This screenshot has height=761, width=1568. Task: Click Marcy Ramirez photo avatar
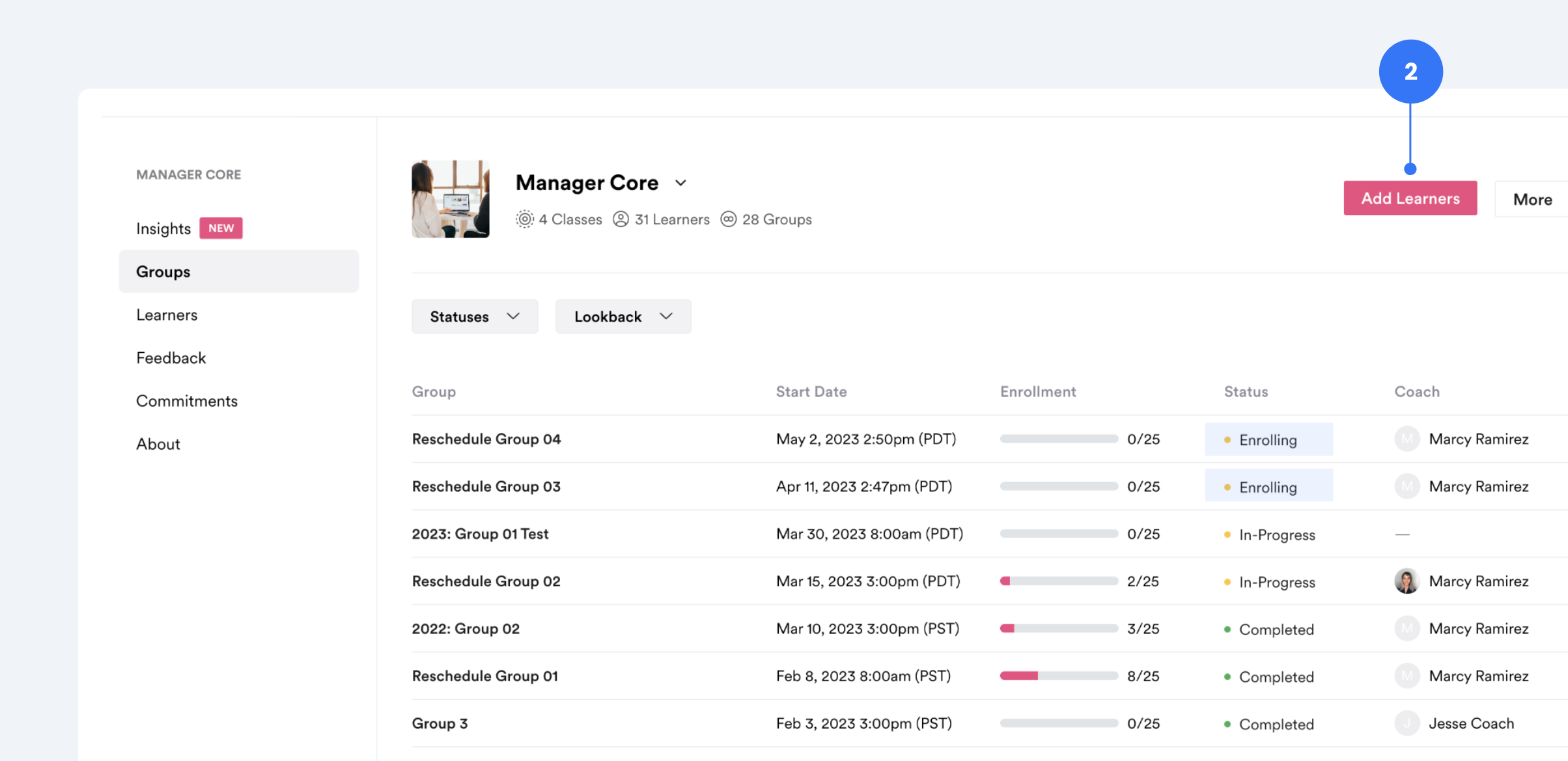[1407, 581]
